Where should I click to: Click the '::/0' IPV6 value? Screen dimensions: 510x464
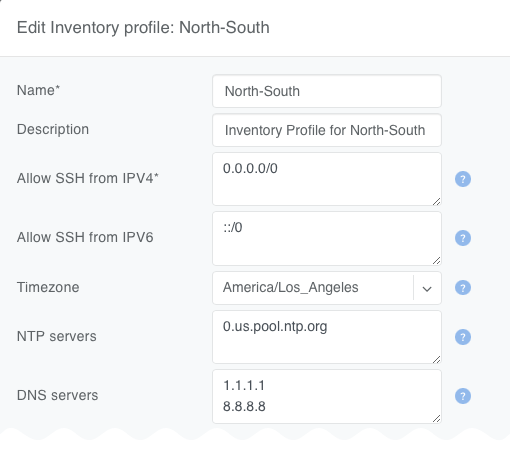[233, 227]
